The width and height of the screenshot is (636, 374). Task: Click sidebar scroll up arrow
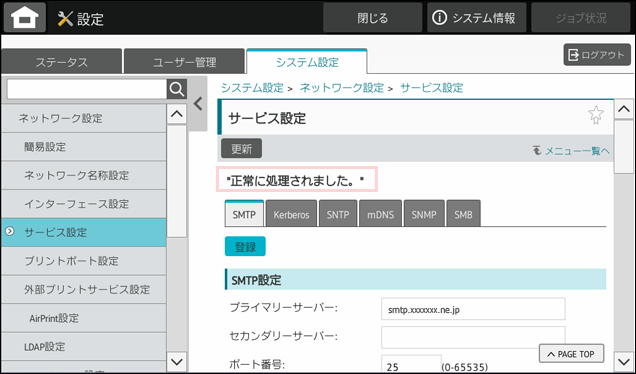click(177, 114)
